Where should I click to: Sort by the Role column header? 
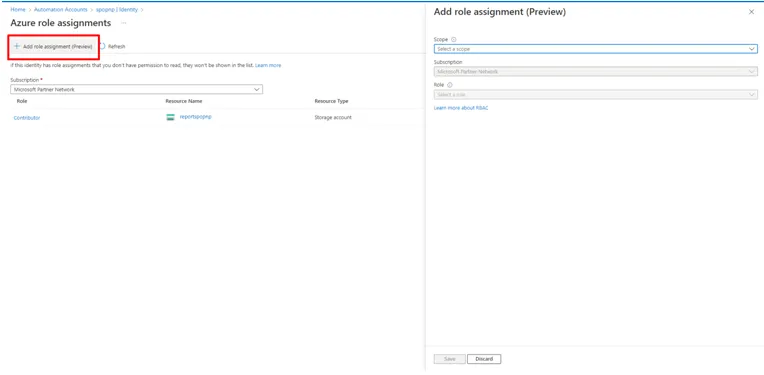pos(22,101)
